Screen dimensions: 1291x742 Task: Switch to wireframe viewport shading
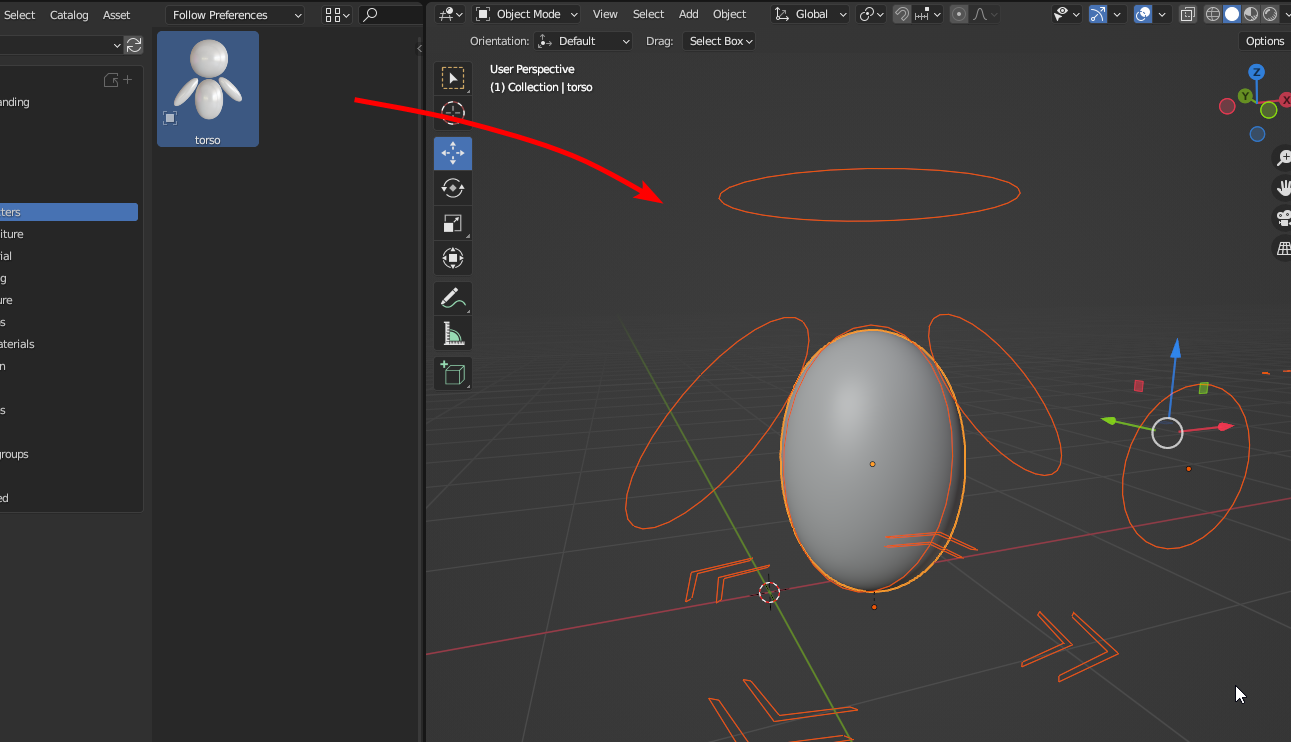(x=1213, y=14)
